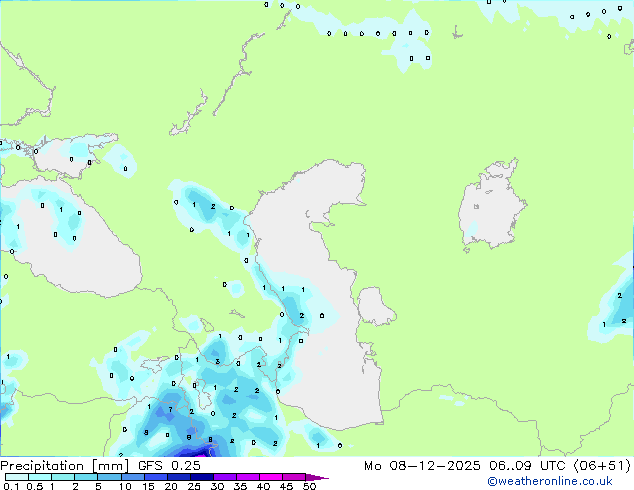Click the '50' legend scale label
Image resolution: width=634 pixels, height=490 pixels.
(x=309, y=486)
